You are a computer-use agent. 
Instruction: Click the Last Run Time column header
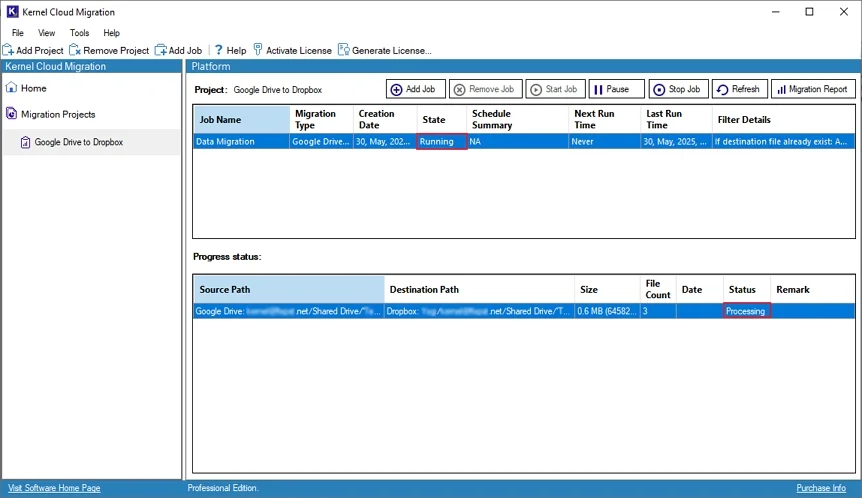pos(676,119)
